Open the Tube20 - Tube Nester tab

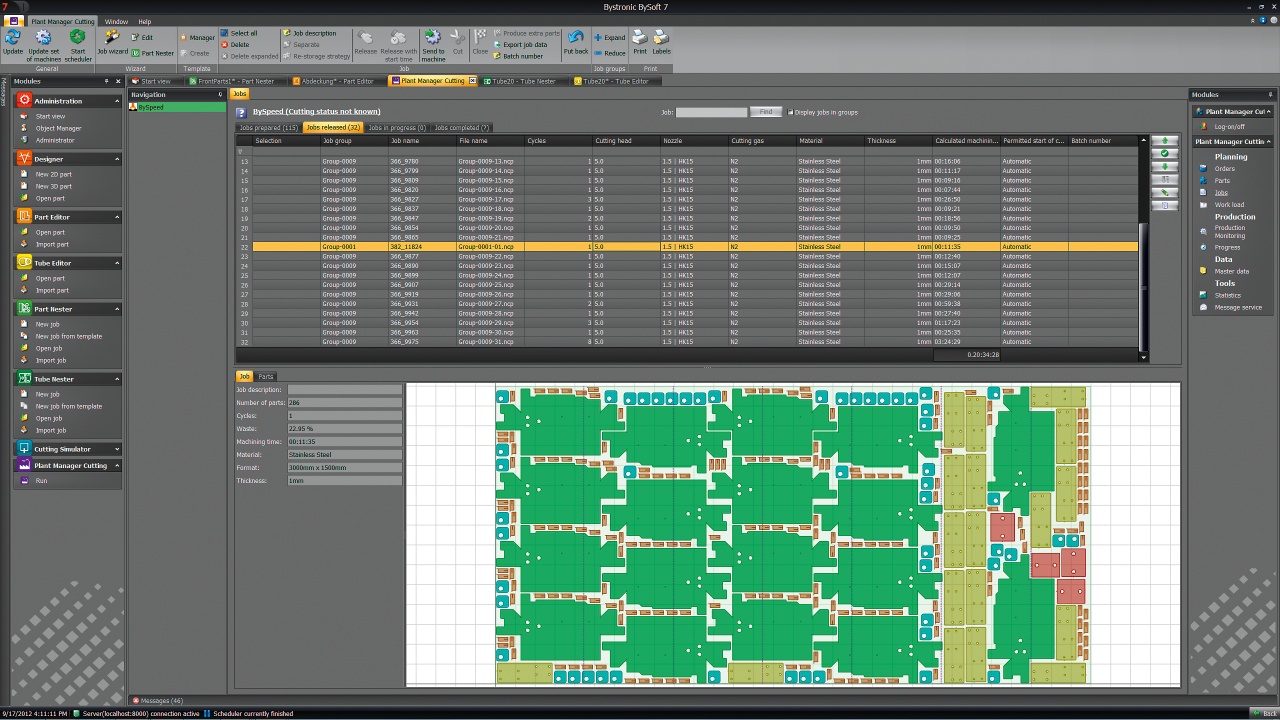[523, 81]
